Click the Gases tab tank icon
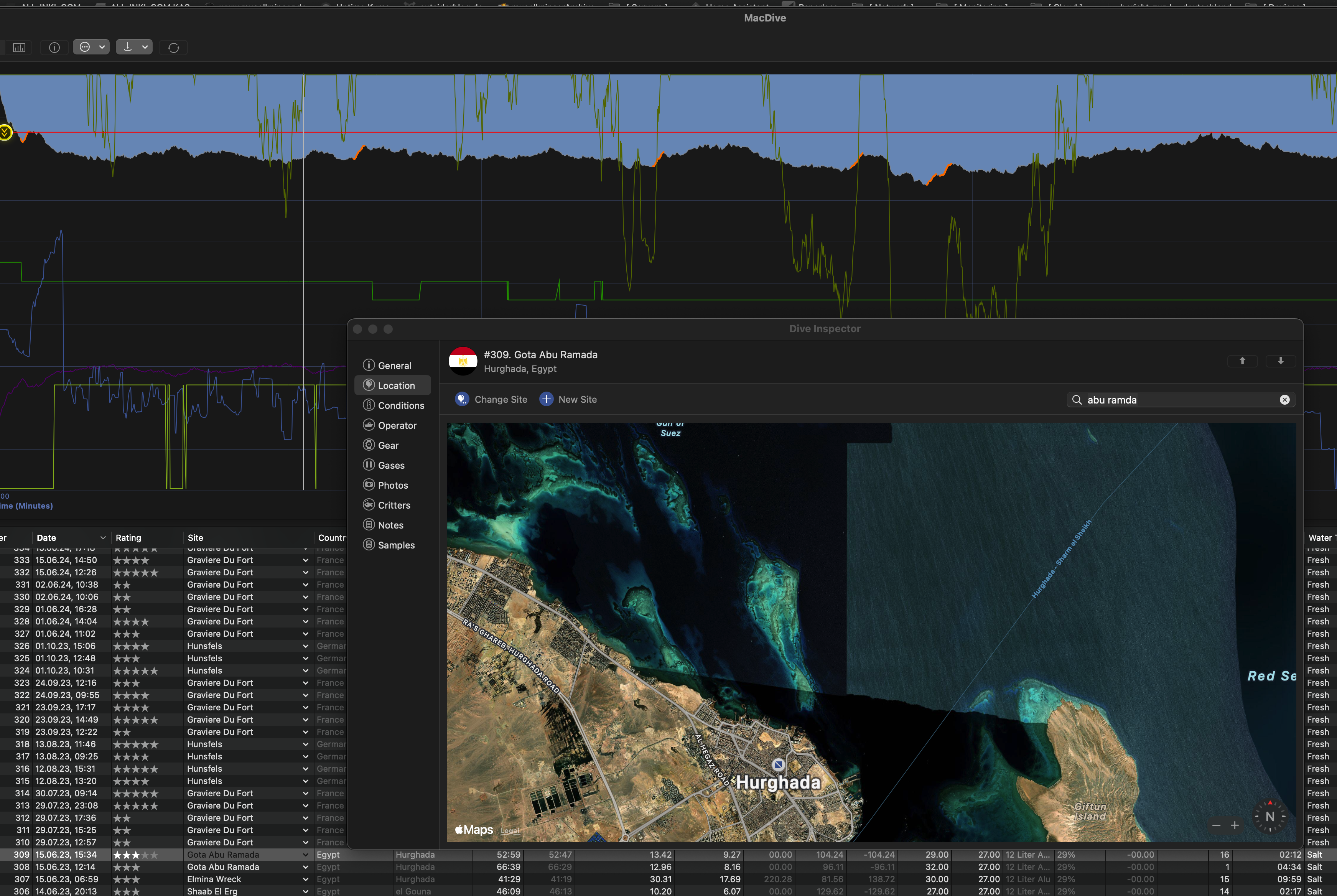Viewport: 1337px width, 896px height. point(369,465)
